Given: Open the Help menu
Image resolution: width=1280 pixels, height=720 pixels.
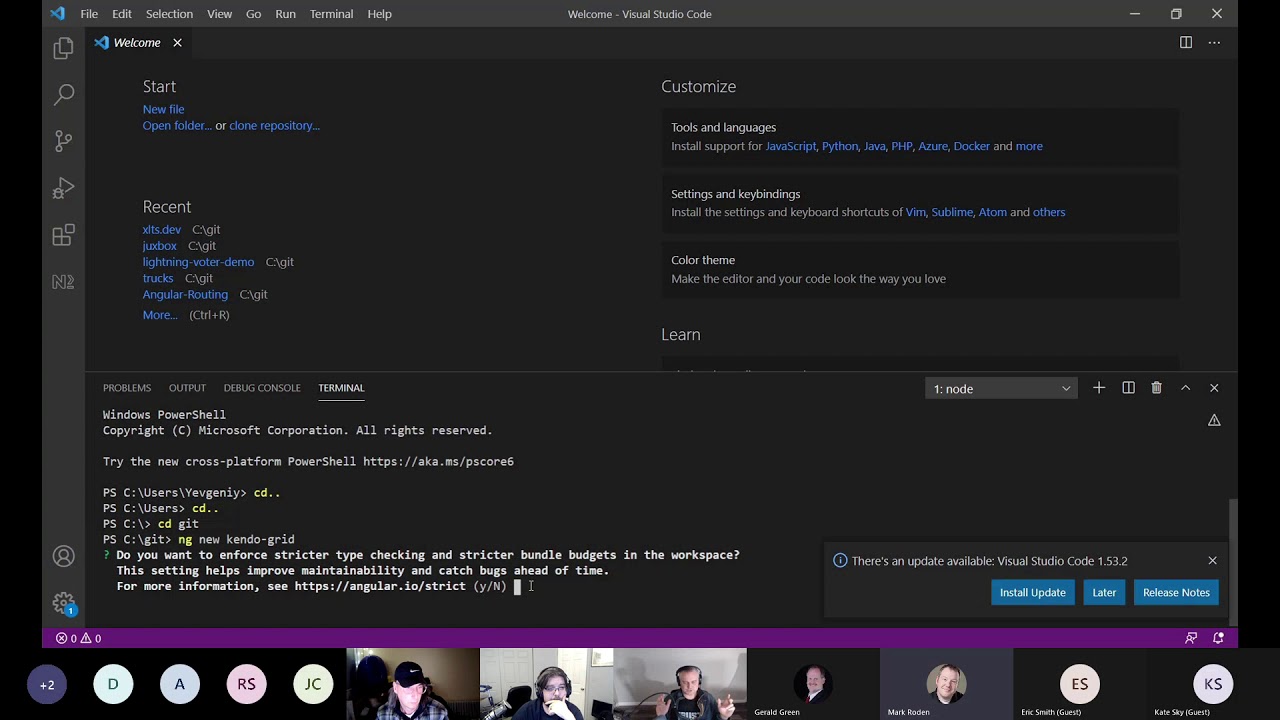Looking at the screenshot, I should pos(379,14).
